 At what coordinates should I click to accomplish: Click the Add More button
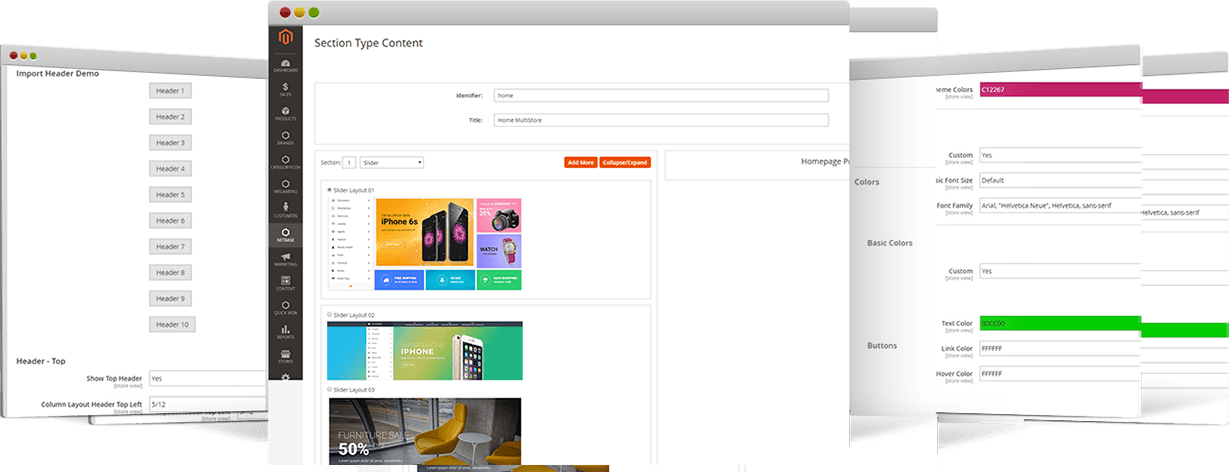(x=580, y=162)
